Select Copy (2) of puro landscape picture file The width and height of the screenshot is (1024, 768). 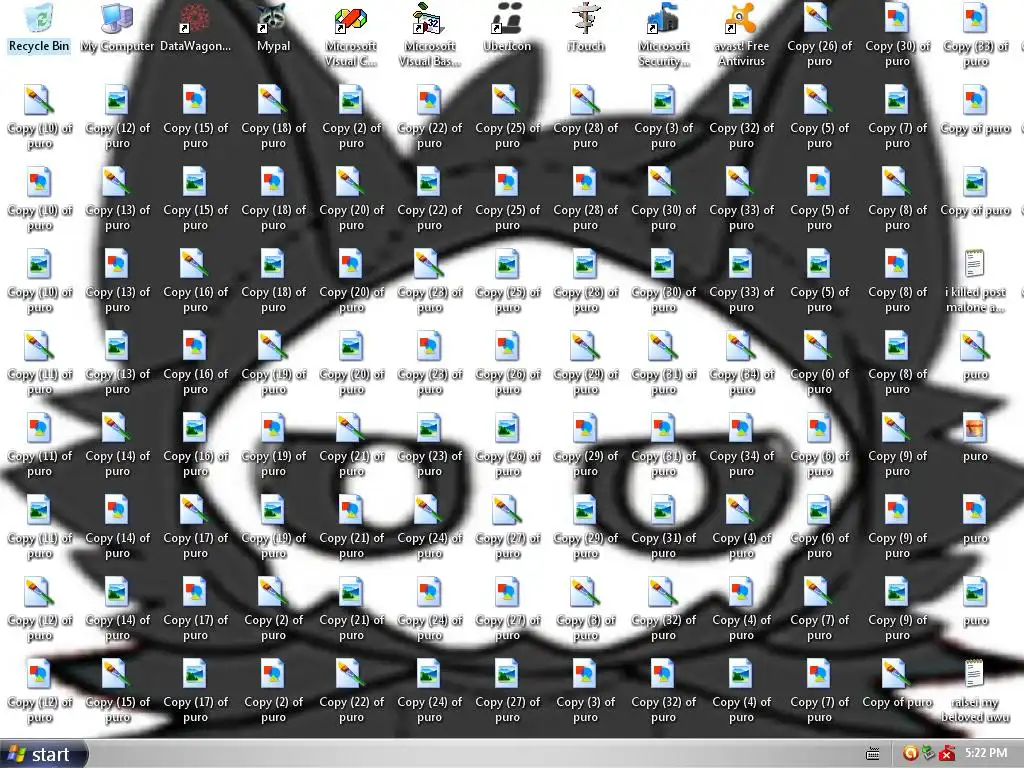[x=351, y=117]
